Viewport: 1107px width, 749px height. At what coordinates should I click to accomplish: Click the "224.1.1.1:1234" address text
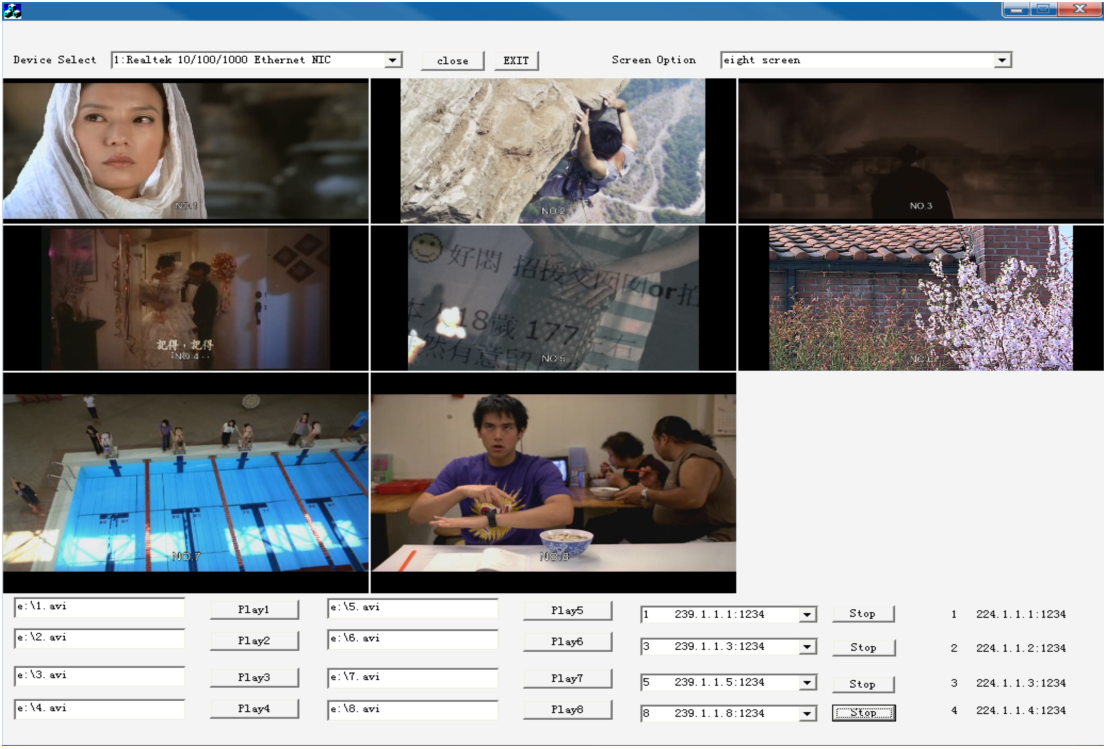[1021, 614]
